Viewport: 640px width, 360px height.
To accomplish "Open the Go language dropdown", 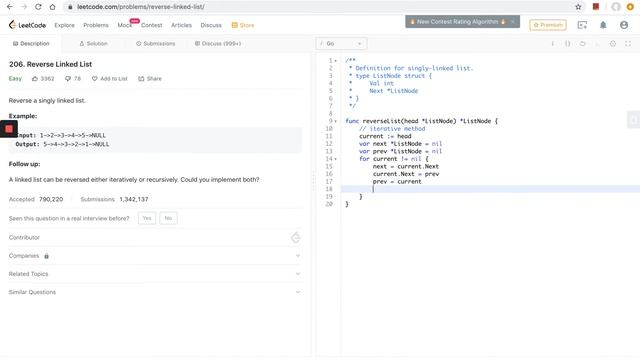I will pos(341,44).
